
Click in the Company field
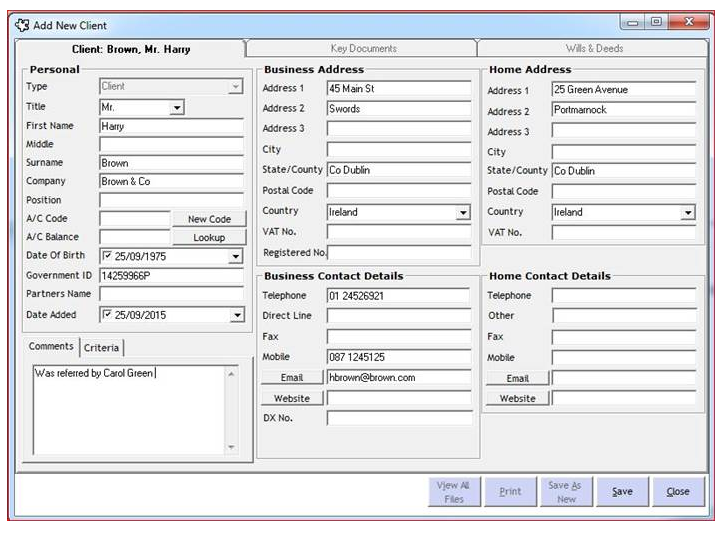[x=171, y=182]
